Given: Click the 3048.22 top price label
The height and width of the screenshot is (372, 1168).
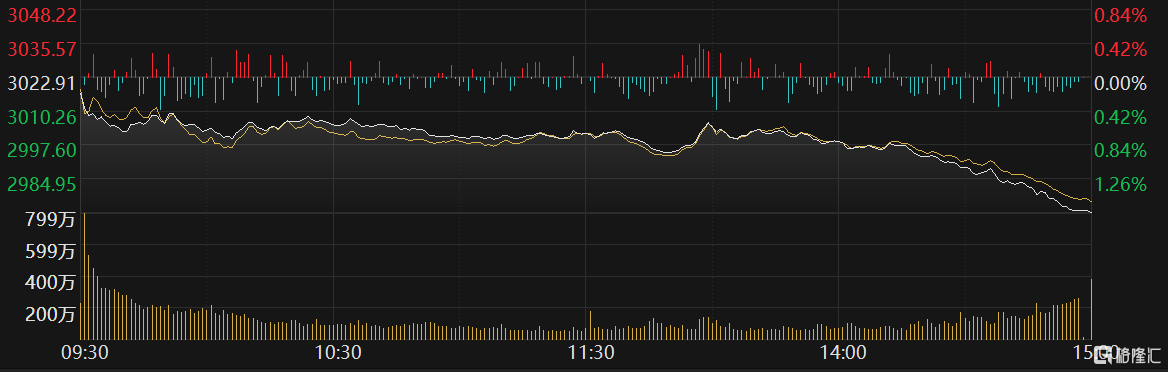Looking at the screenshot, I should coord(42,15).
